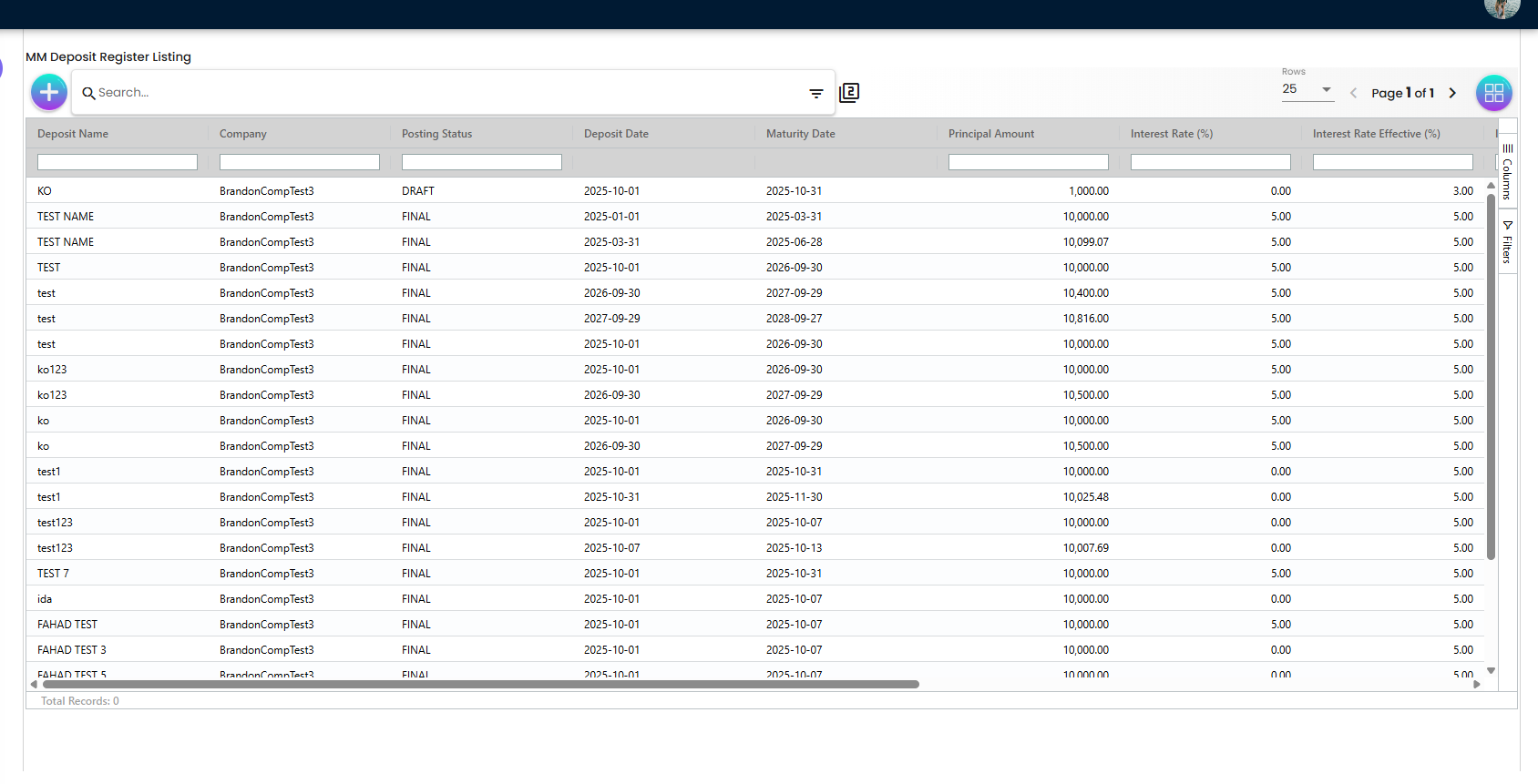Click maturity date 2025-06-28

click(x=795, y=242)
